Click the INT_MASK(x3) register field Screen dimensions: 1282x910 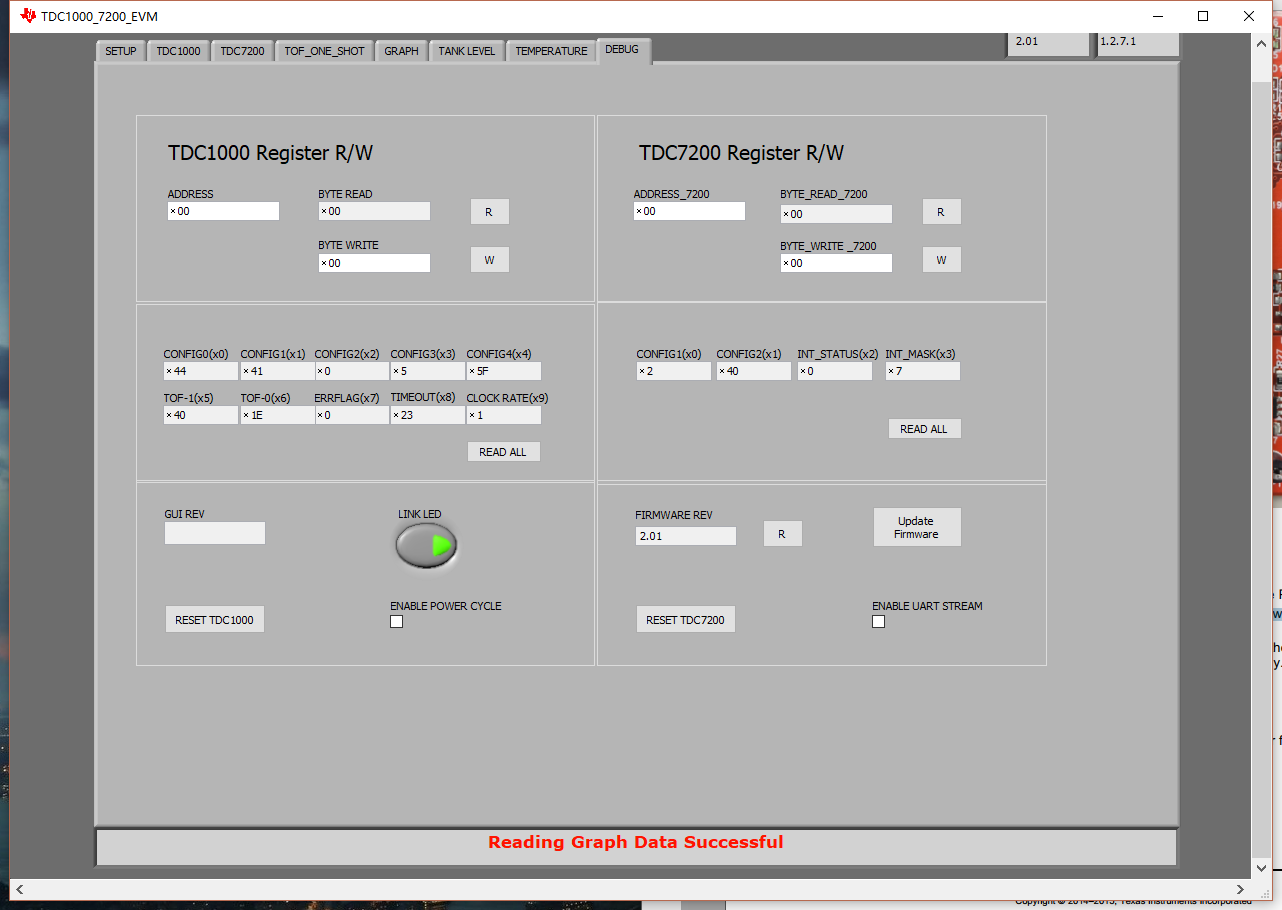click(x=923, y=371)
